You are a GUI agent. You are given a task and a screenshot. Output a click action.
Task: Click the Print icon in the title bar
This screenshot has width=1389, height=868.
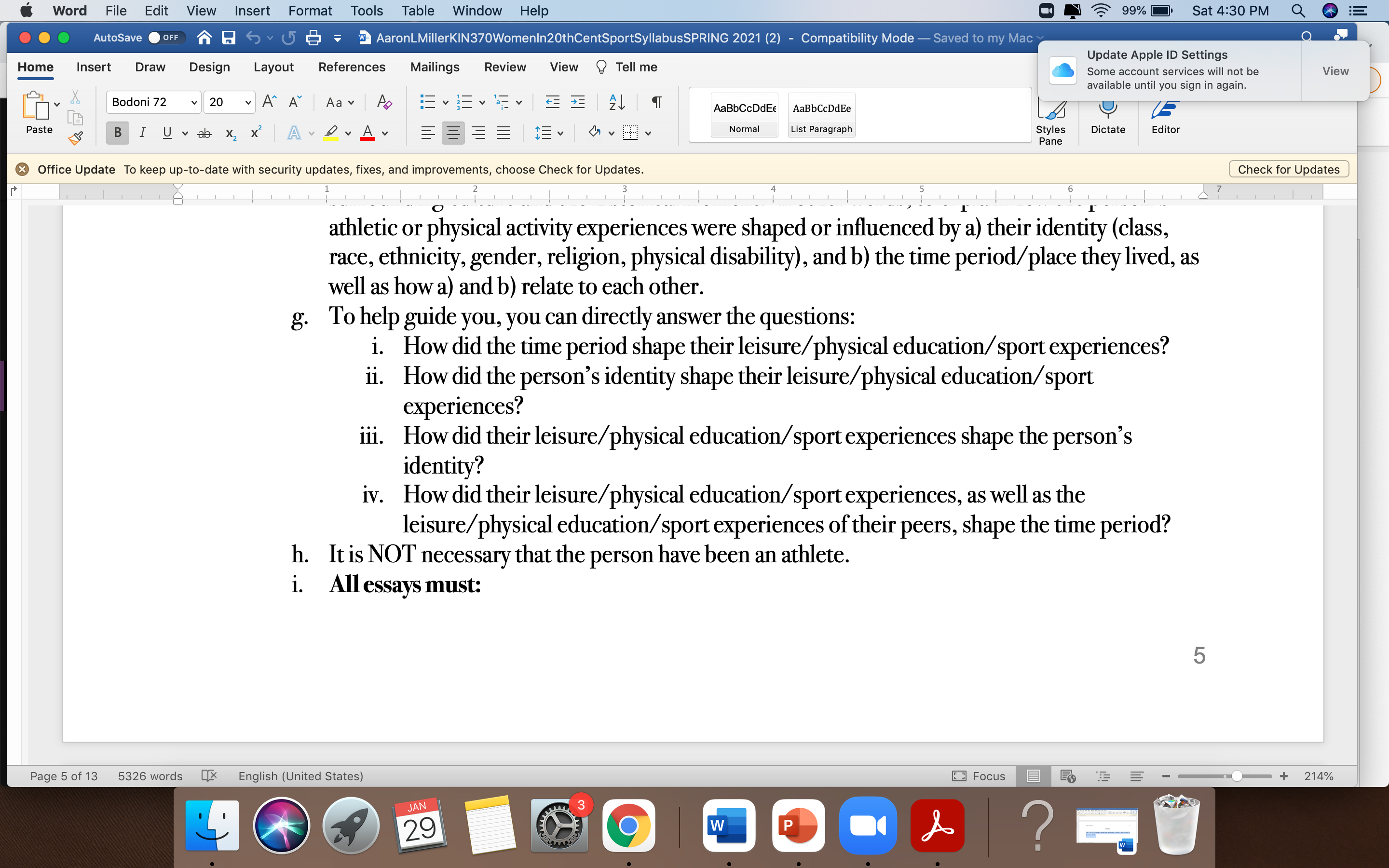[x=313, y=38]
